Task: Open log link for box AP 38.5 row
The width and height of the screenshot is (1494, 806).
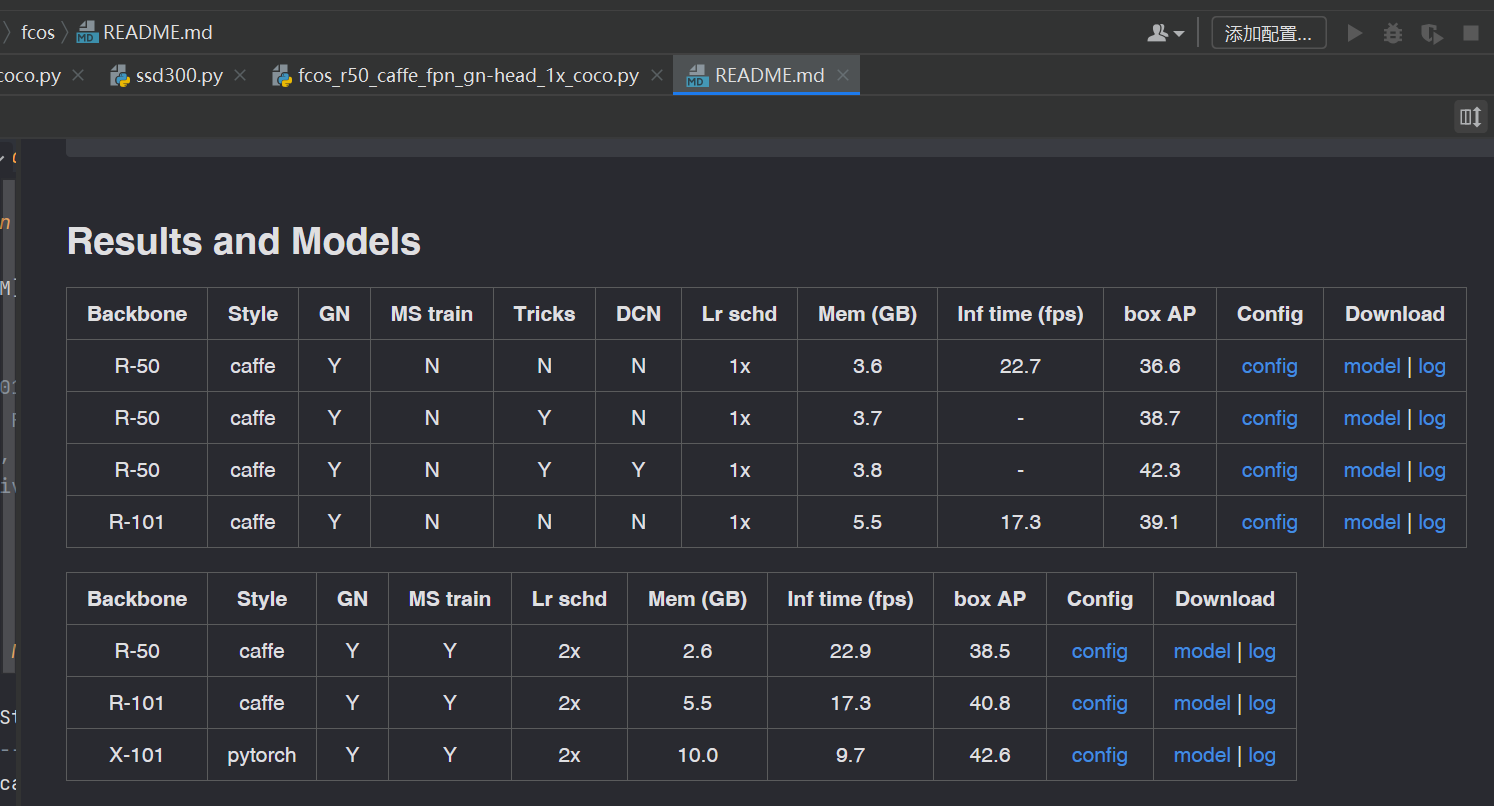Action: [1262, 651]
